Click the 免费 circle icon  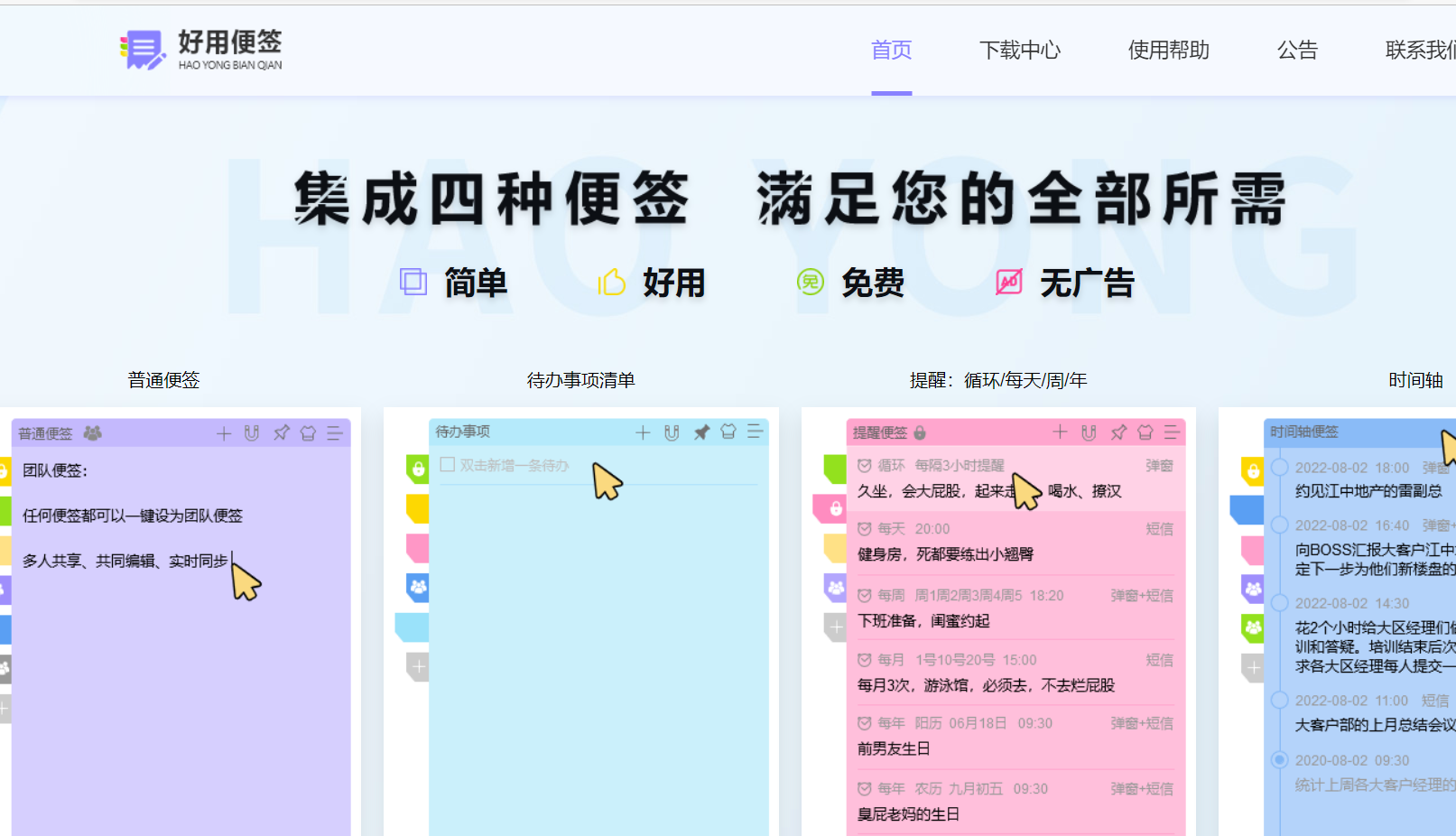(x=811, y=283)
